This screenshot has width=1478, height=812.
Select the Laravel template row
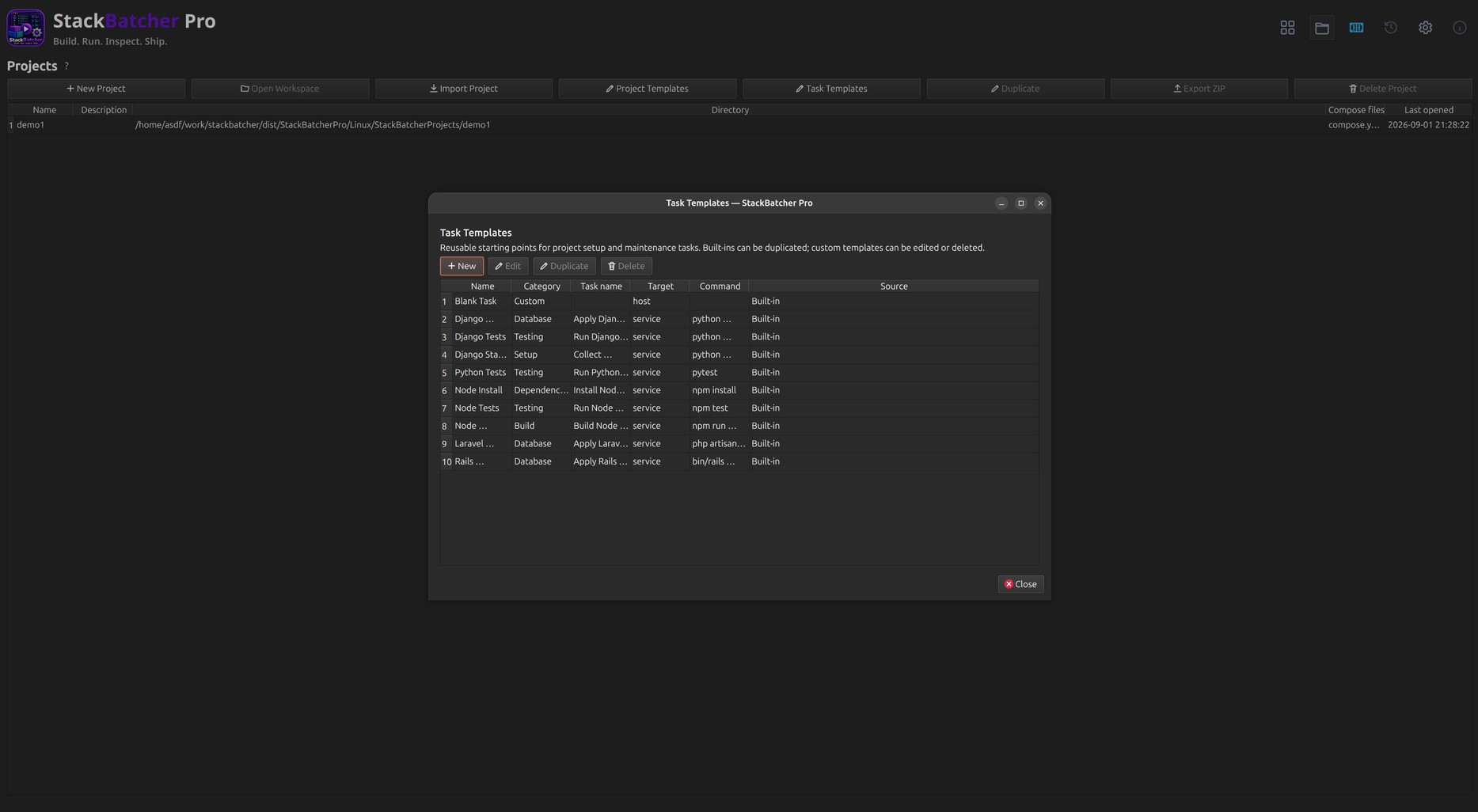click(739, 444)
